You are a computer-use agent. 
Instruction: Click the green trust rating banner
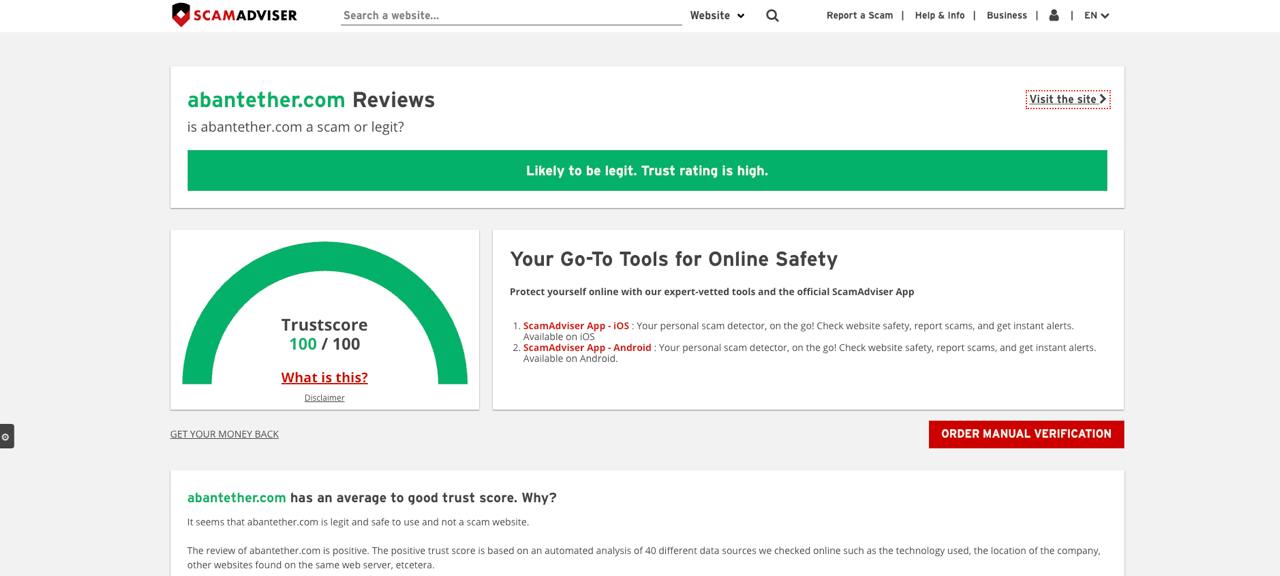[x=647, y=170]
